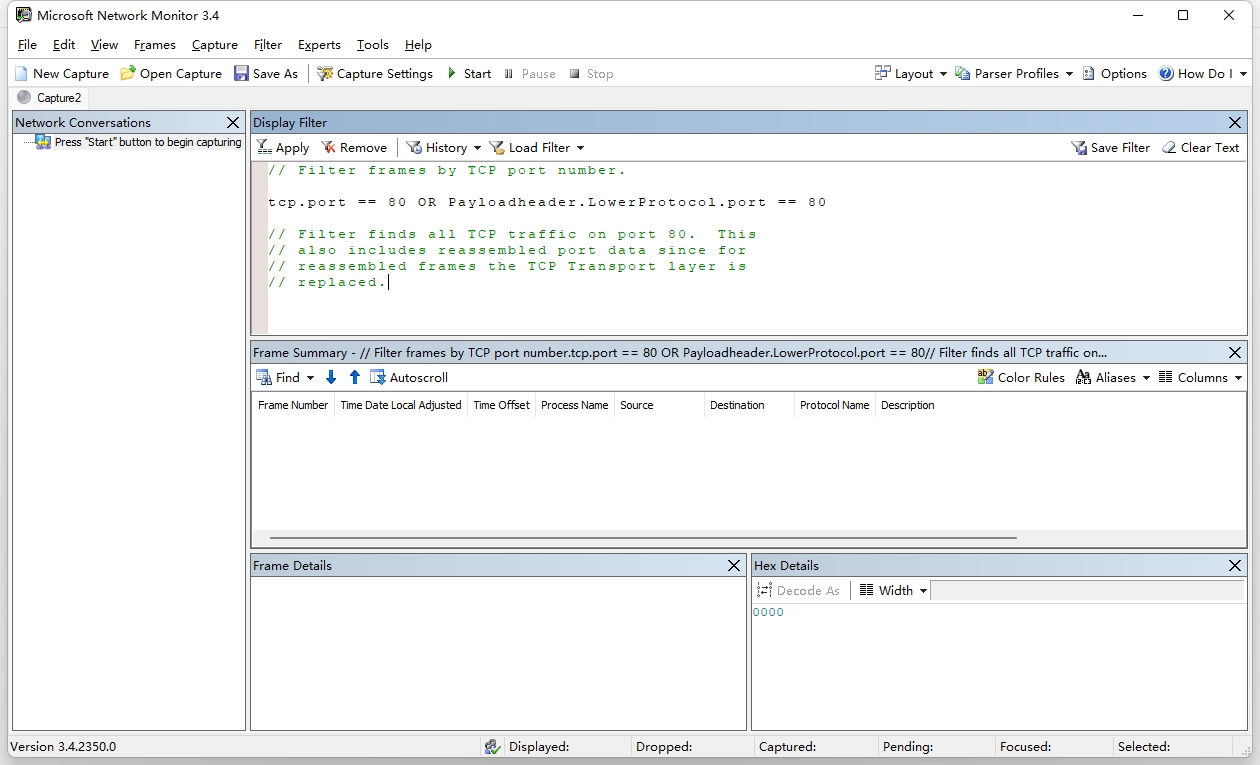The width and height of the screenshot is (1260, 765).
Task: Expand the History dropdown
Action: [x=477, y=147]
